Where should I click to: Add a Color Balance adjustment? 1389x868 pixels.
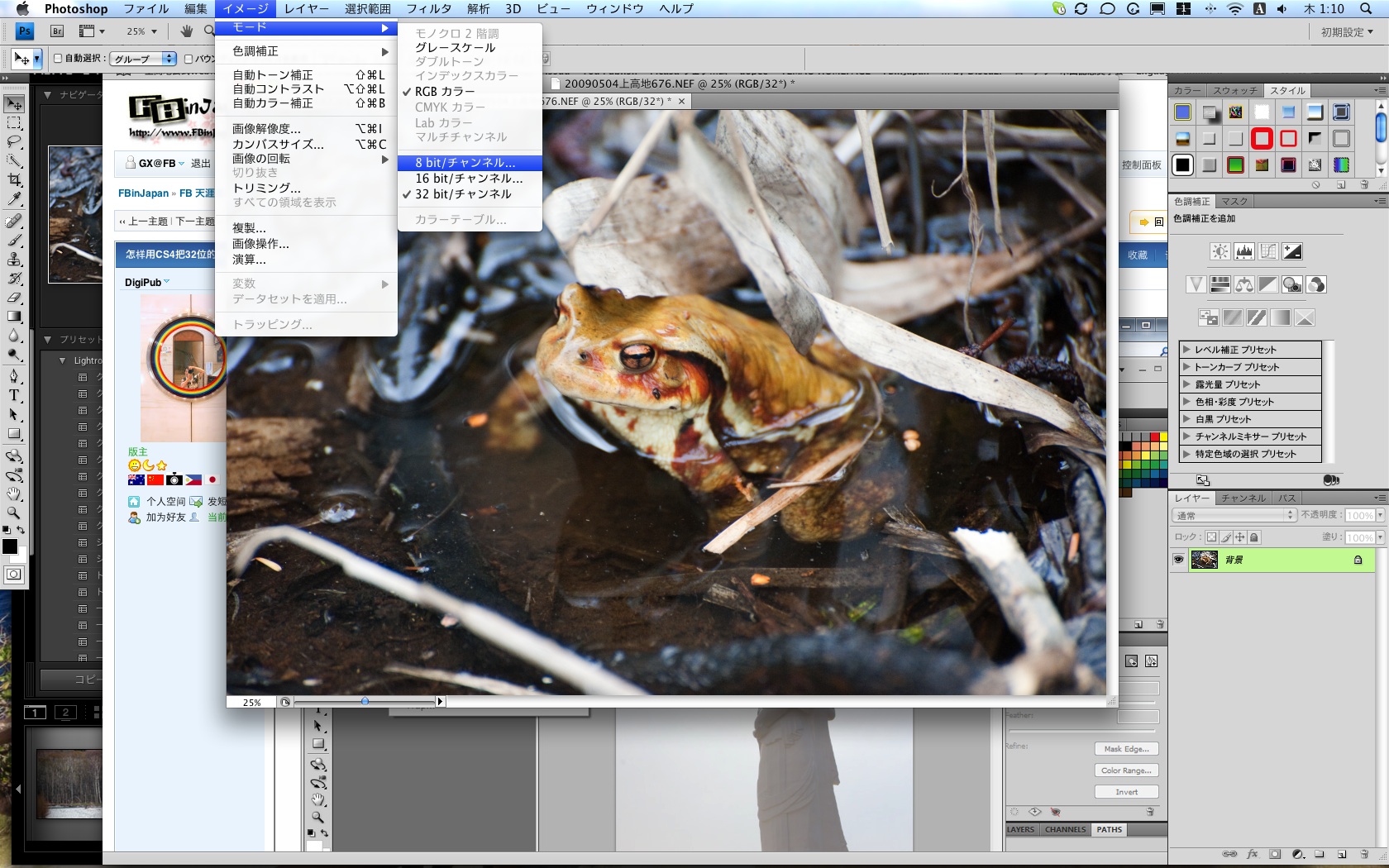pyautogui.click(x=1243, y=284)
